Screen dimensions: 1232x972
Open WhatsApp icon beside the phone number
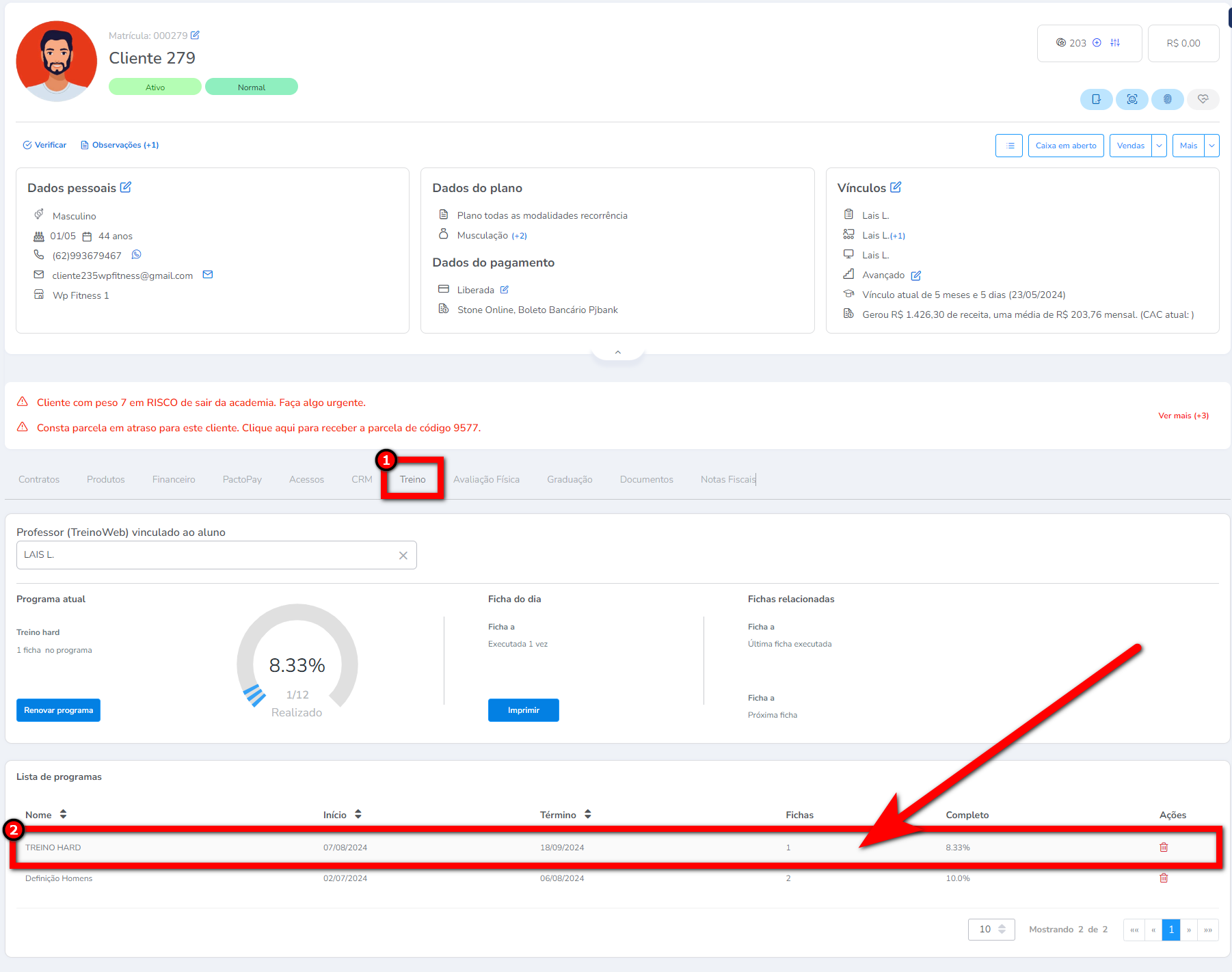pos(136,254)
